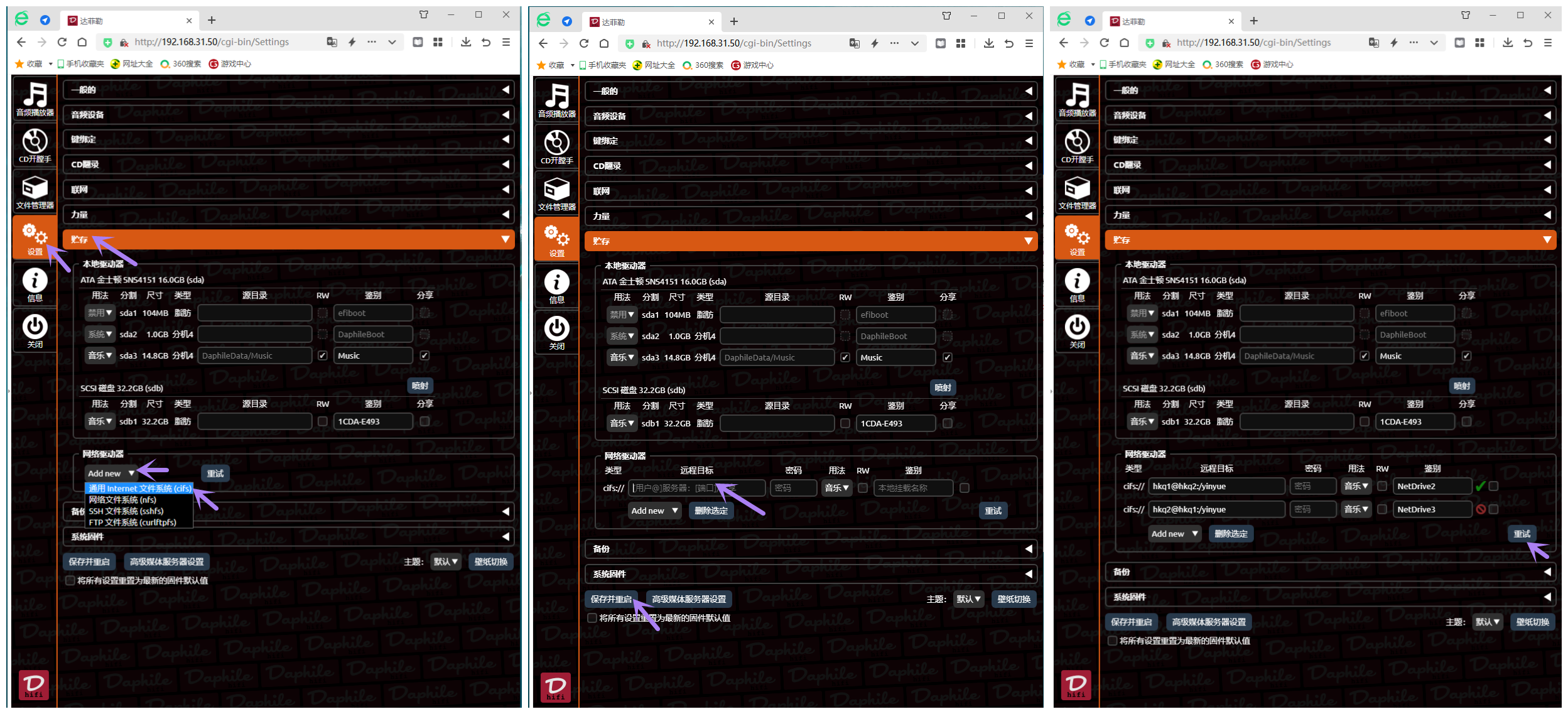The image size is (1568, 714).
Task: Toggle RW checkbox in hkq1@hkq2:/yinyue row
Action: pos(1382,486)
